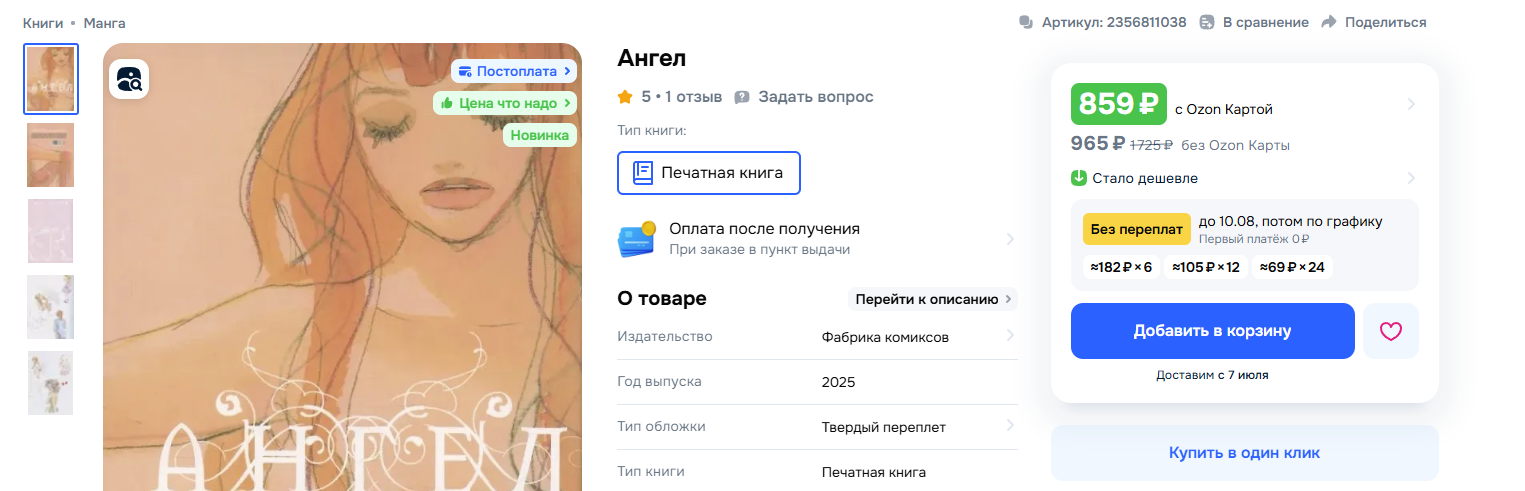The height and width of the screenshot is (491, 1525).
Task: Expand the Издательство row chevron
Action: tap(1010, 336)
